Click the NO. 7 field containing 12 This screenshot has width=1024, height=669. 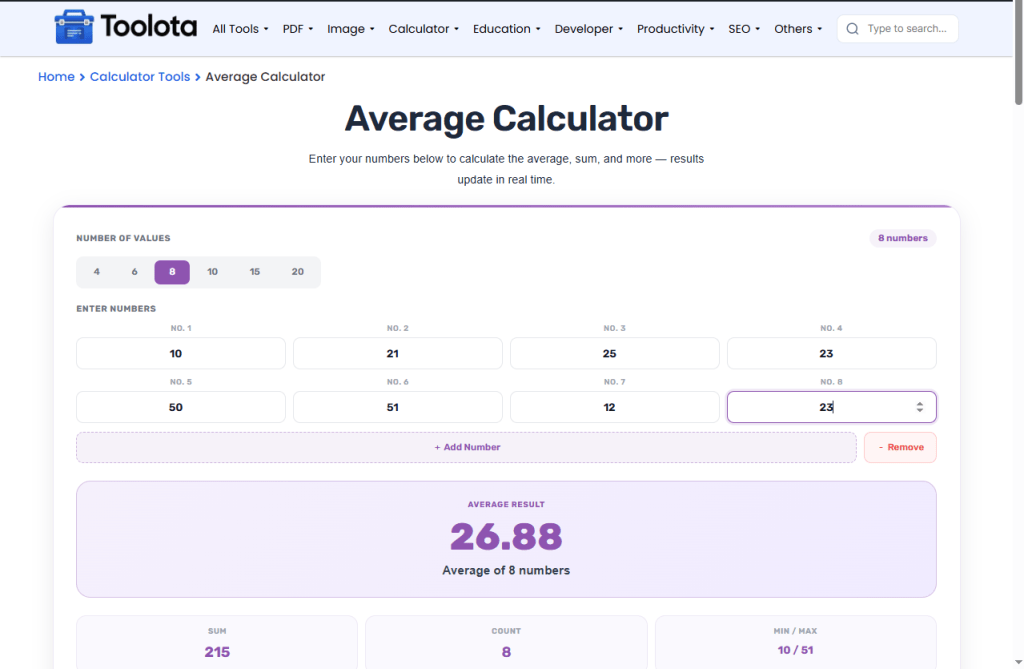pyautogui.click(x=615, y=407)
